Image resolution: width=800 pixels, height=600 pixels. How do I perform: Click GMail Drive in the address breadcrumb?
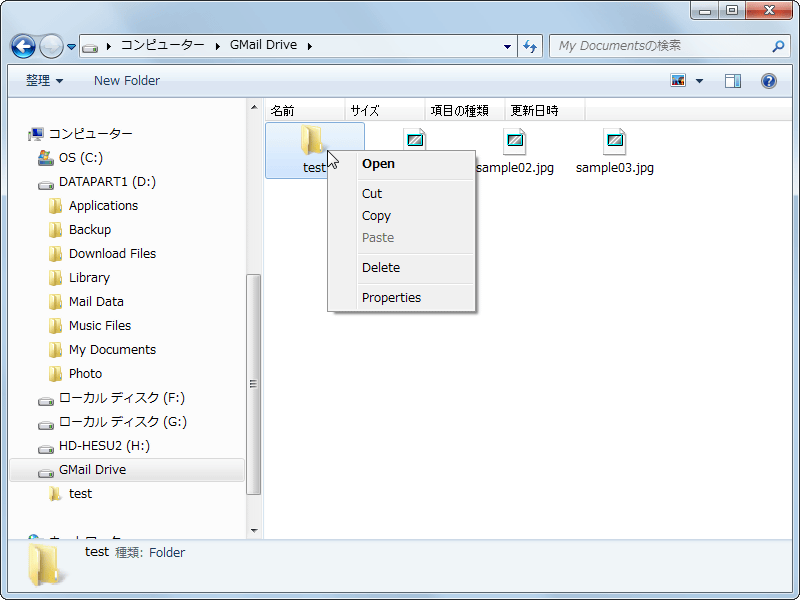pos(263,45)
